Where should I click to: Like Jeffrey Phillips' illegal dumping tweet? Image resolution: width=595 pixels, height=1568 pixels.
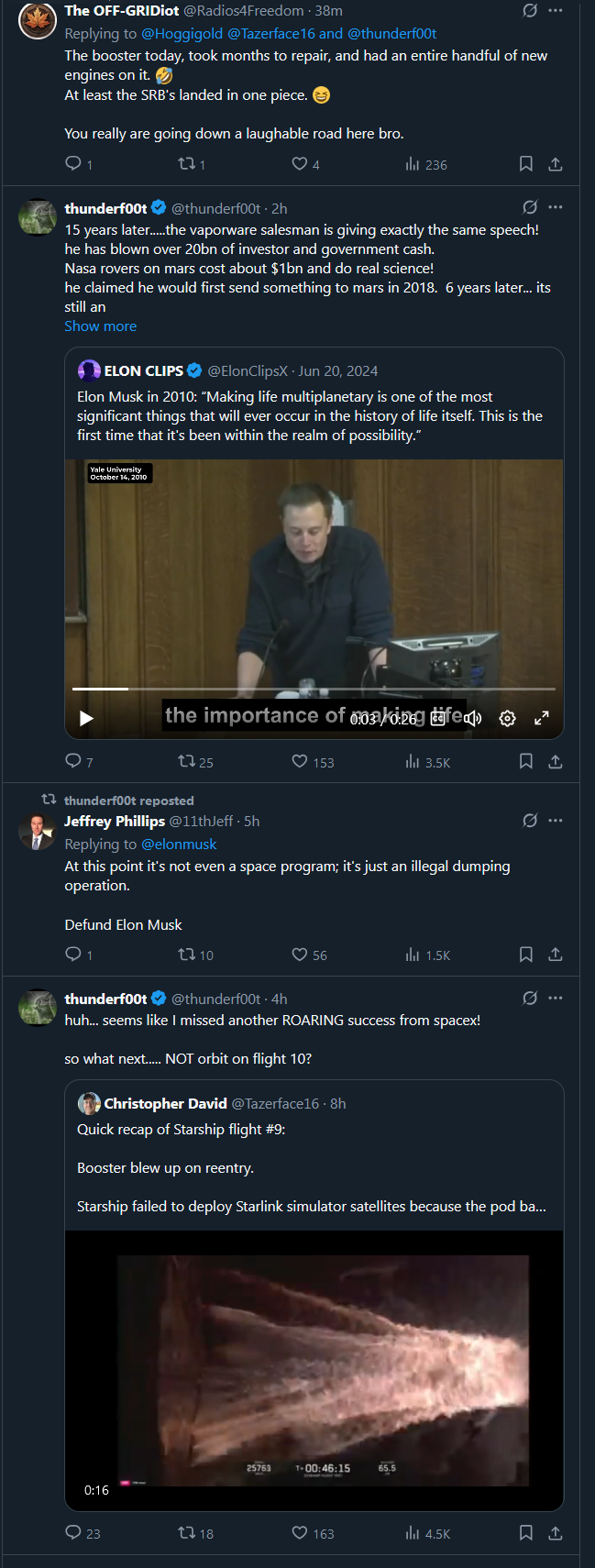[x=300, y=955]
